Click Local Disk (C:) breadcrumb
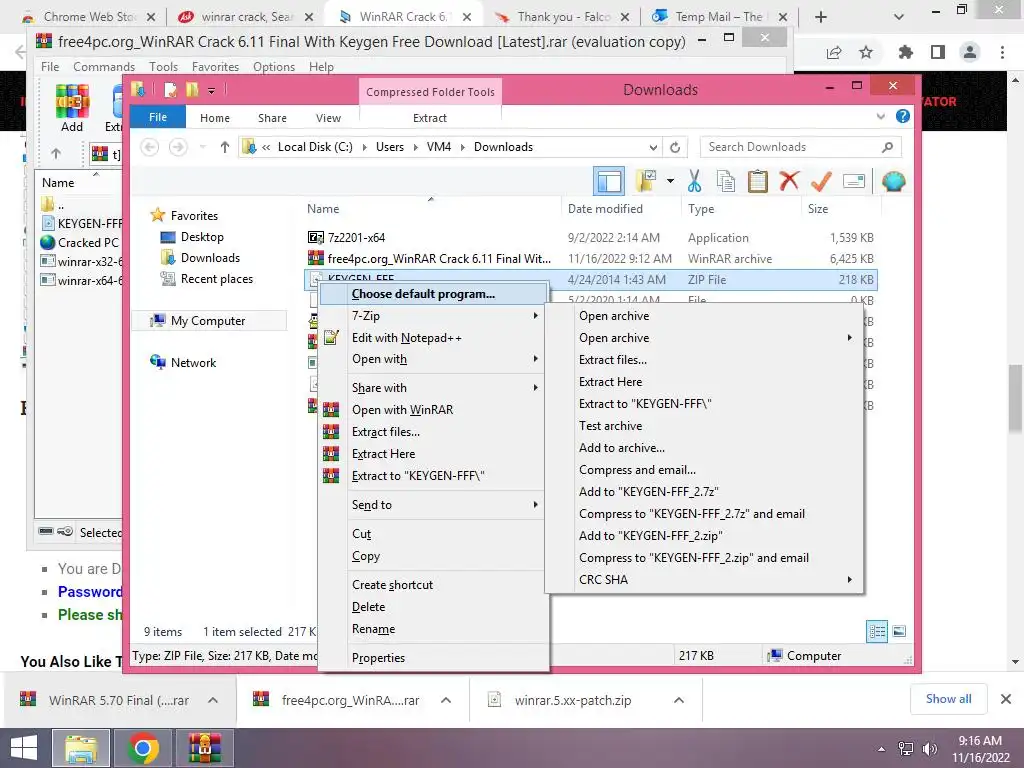Viewport: 1024px width, 768px height. click(x=315, y=147)
